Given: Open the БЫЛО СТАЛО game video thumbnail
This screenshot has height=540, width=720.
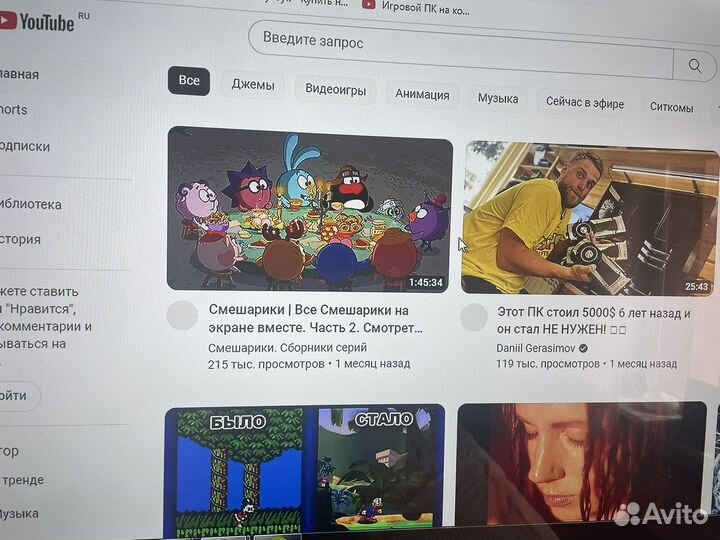Looking at the screenshot, I should 304,470.
